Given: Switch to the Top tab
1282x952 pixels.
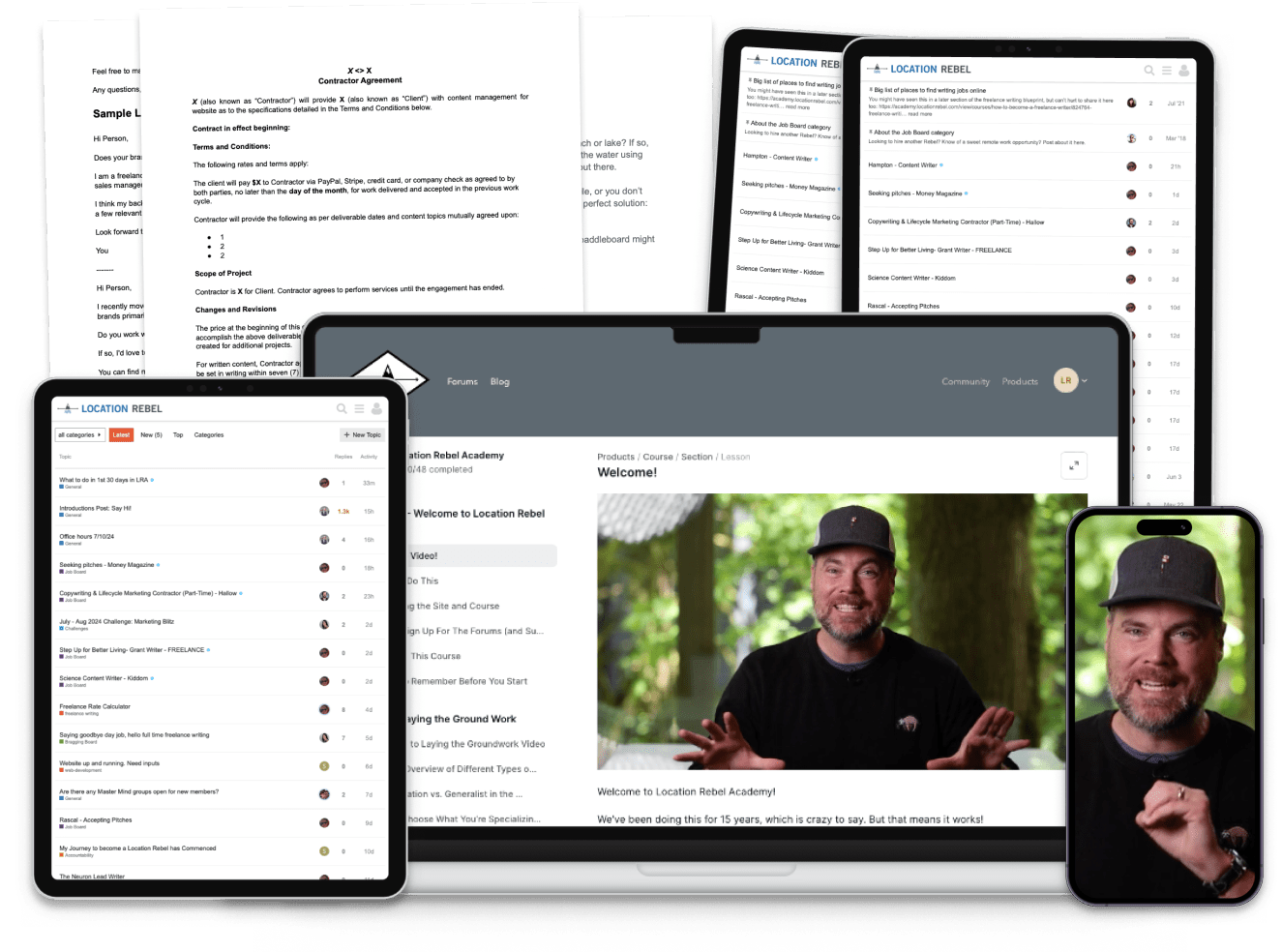Looking at the screenshot, I should tap(178, 435).
